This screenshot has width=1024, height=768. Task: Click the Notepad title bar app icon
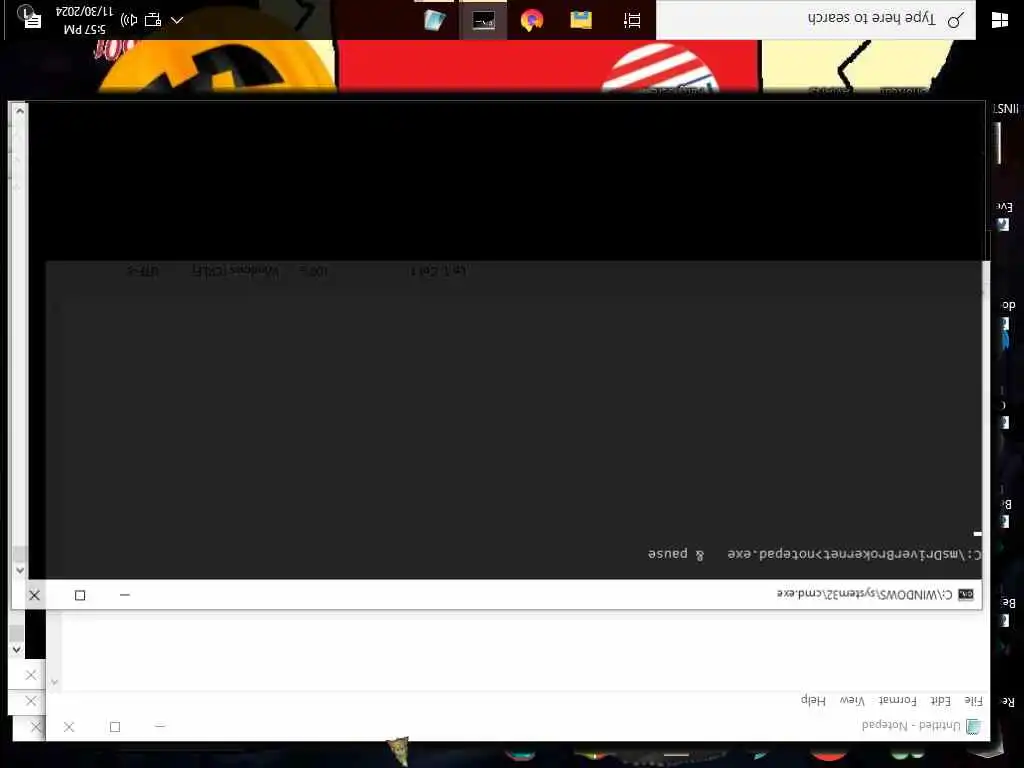tap(973, 726)
